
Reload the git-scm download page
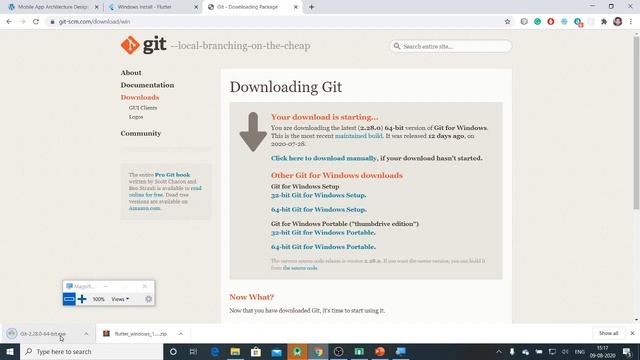tap(36, 22)
